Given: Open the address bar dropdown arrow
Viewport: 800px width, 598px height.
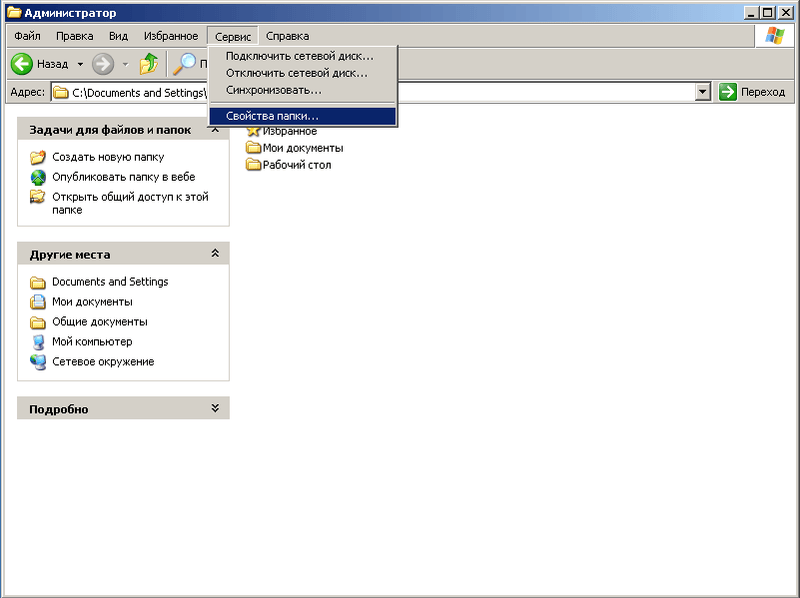Looking at the screenshot, I should (703, 92).
